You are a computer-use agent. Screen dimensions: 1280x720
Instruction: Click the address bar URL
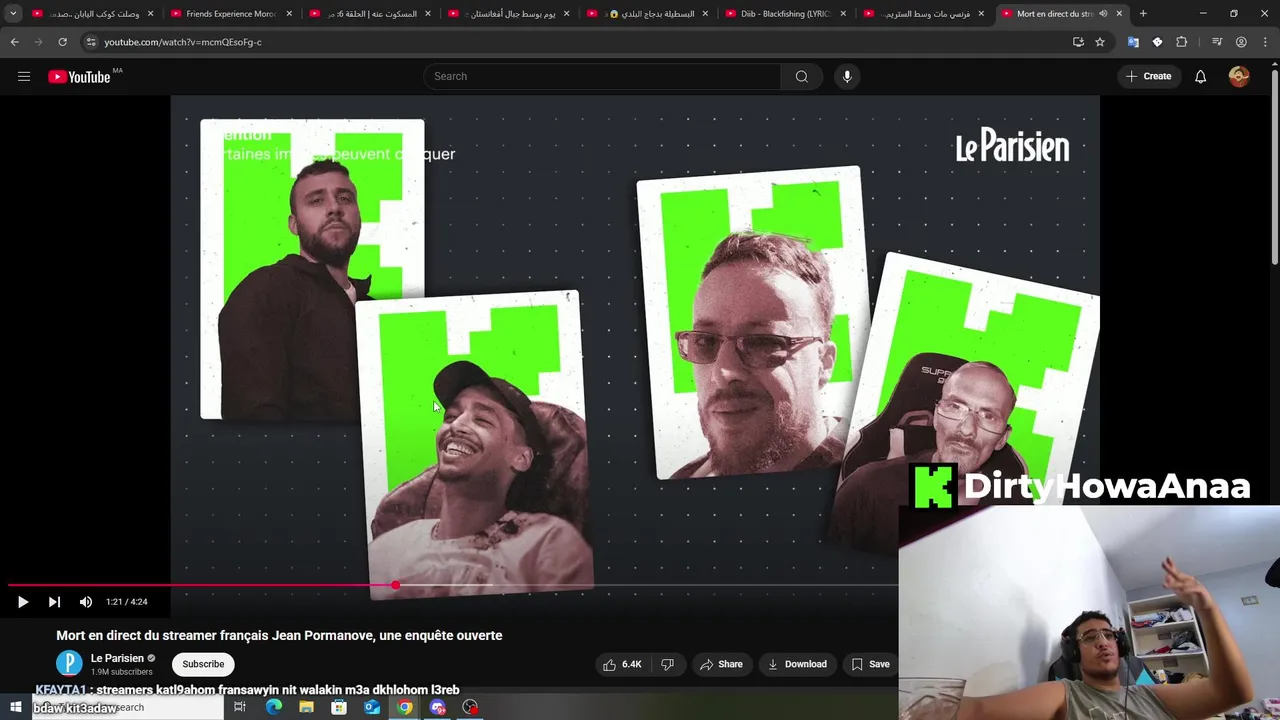183,42
